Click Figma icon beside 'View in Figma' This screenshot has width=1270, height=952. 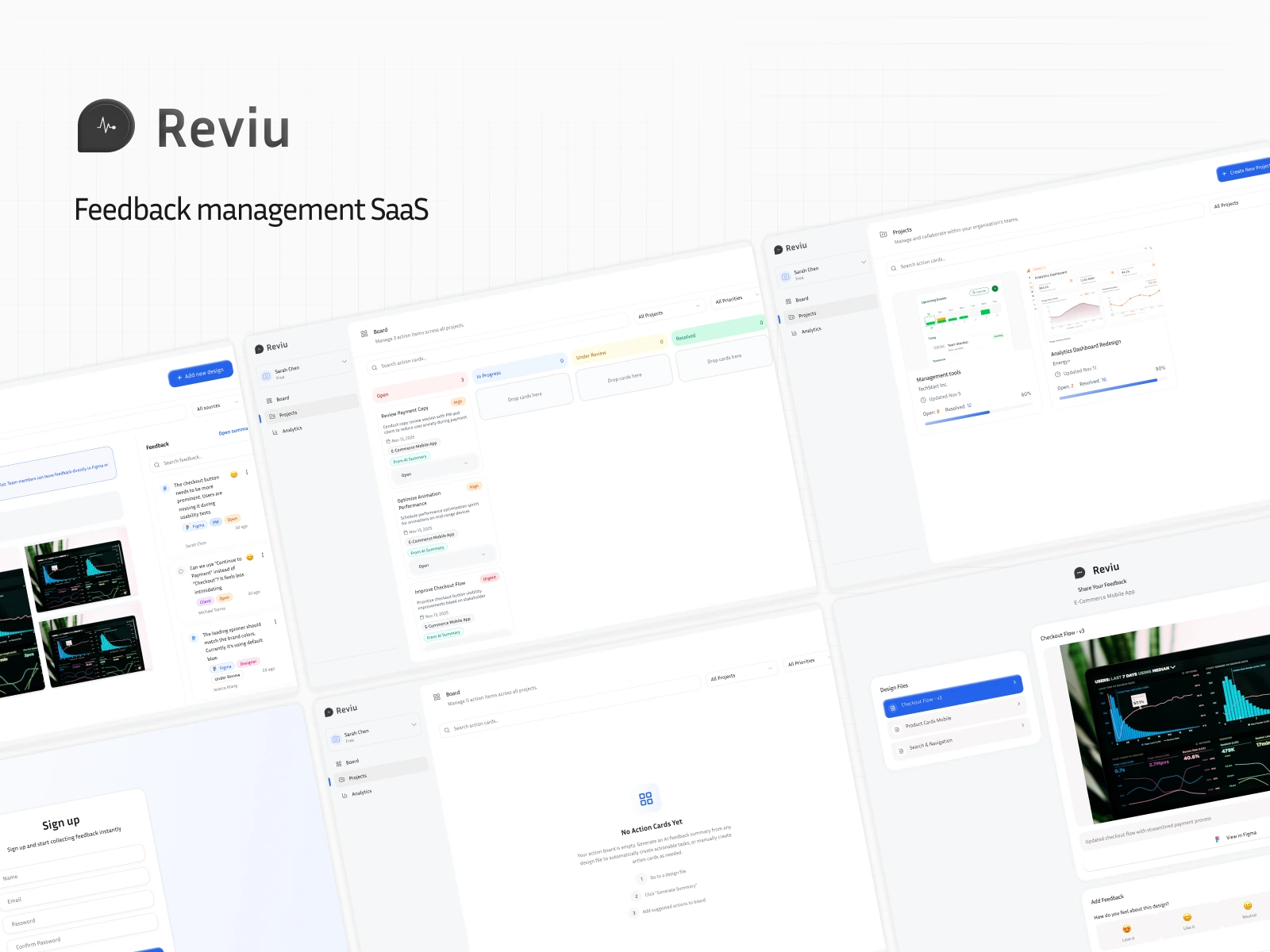coord(1217,839)
